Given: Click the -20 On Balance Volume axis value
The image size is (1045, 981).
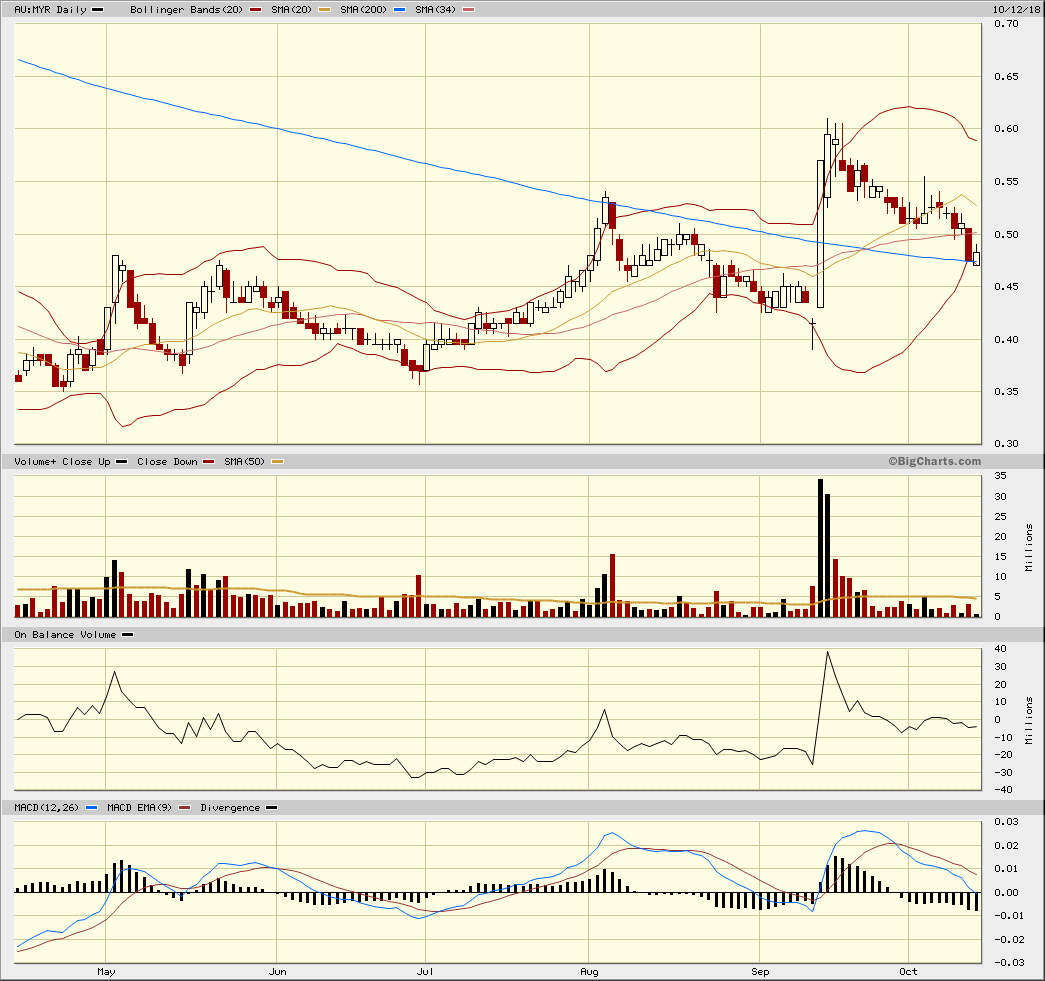Looking at the screenshot, I should click(1003, 754).
